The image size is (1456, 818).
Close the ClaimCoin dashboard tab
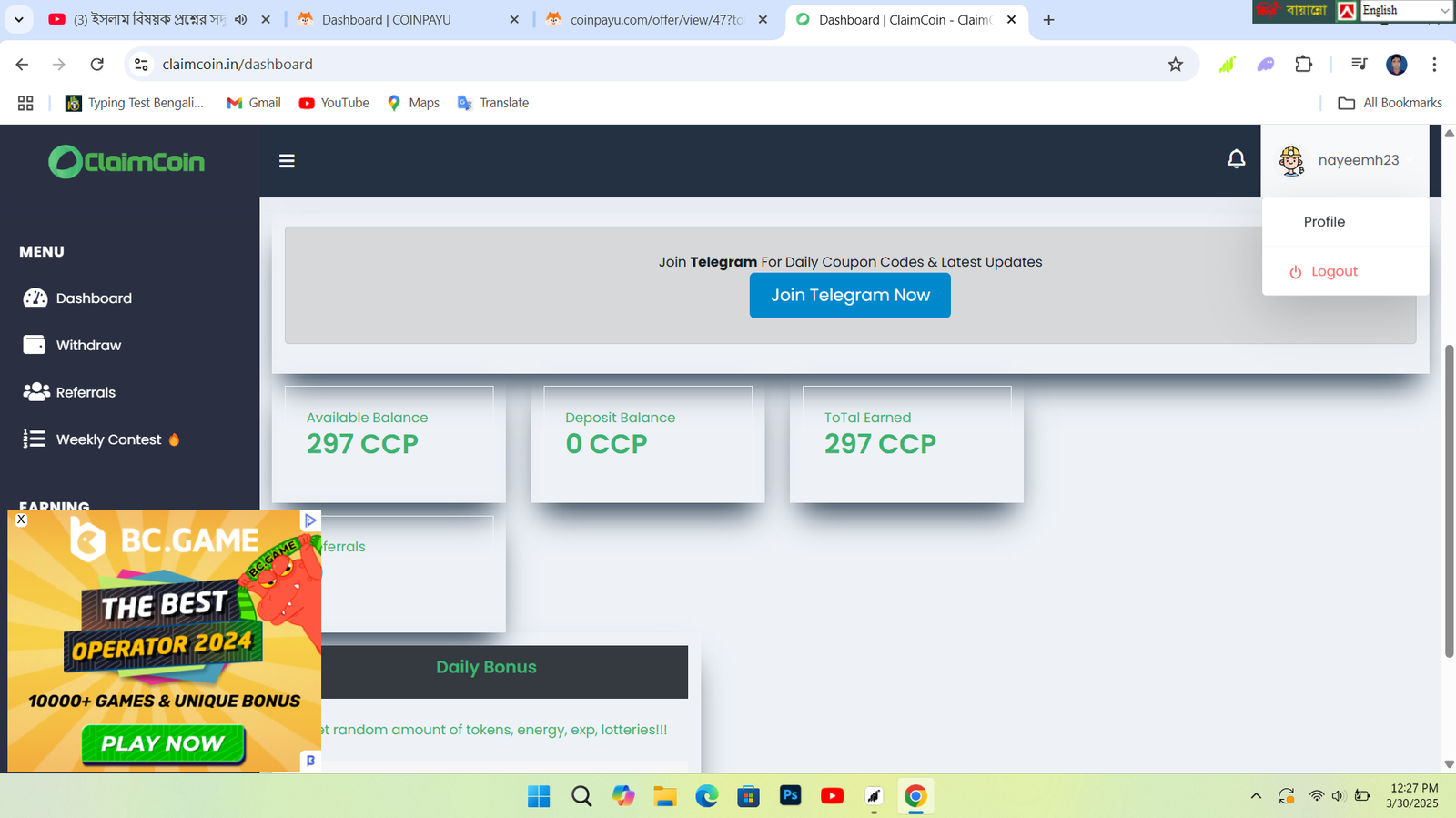[1011, 19]
